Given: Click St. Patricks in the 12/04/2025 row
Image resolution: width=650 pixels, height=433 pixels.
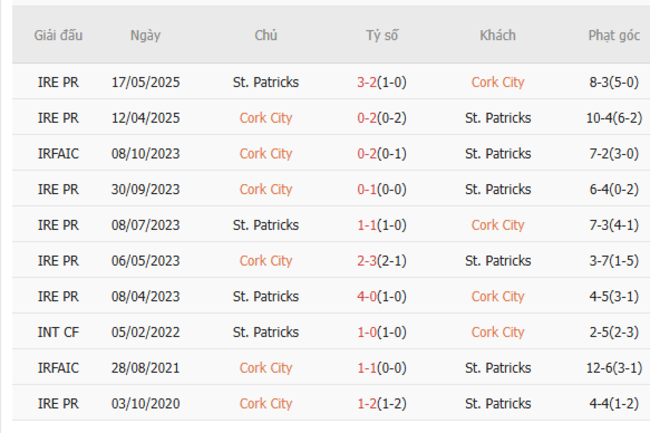Looking at the screenshot, I should point(497,118).
